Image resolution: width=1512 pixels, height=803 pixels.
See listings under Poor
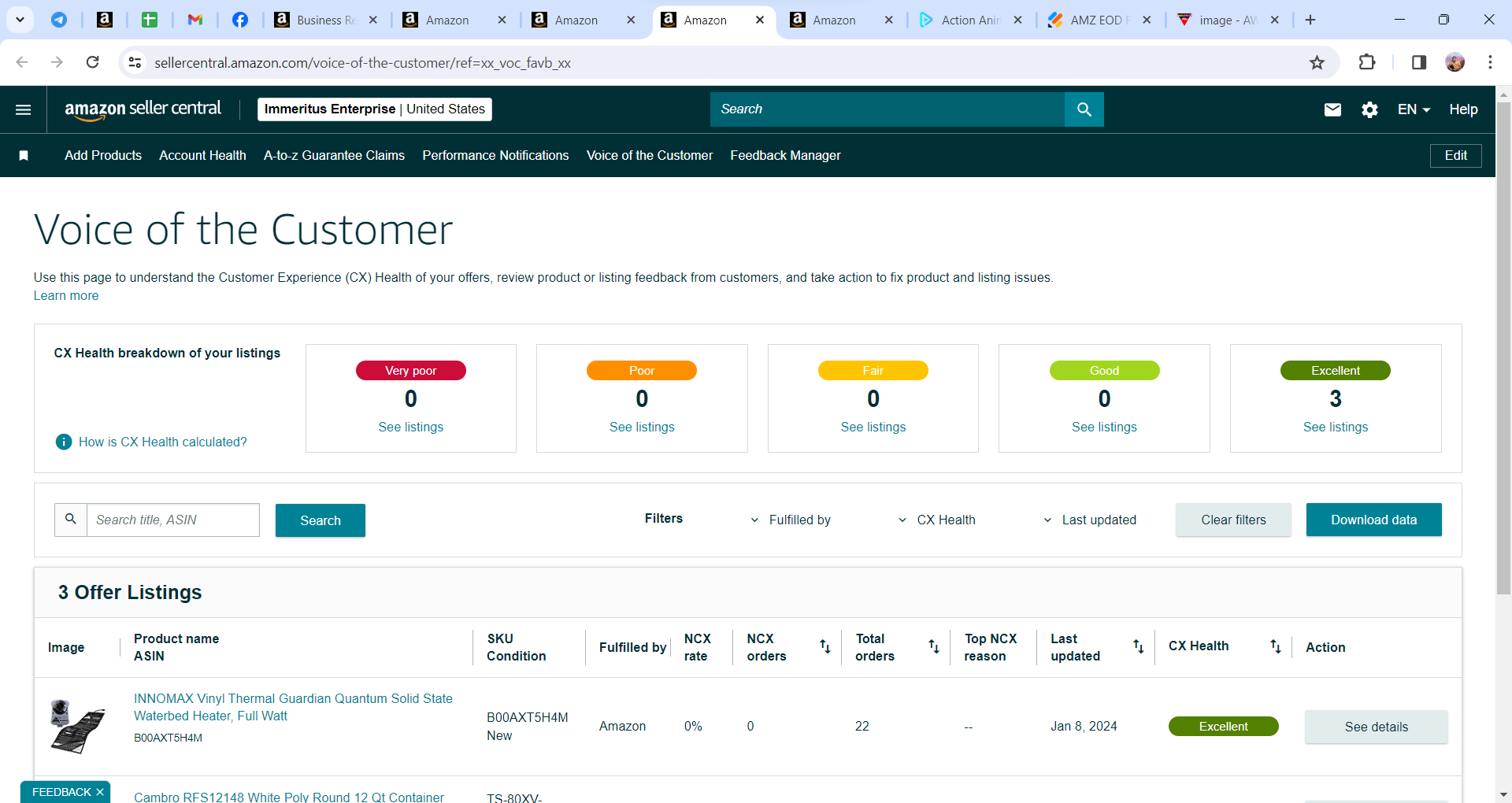pyautogui.click(x=642, y=427)
